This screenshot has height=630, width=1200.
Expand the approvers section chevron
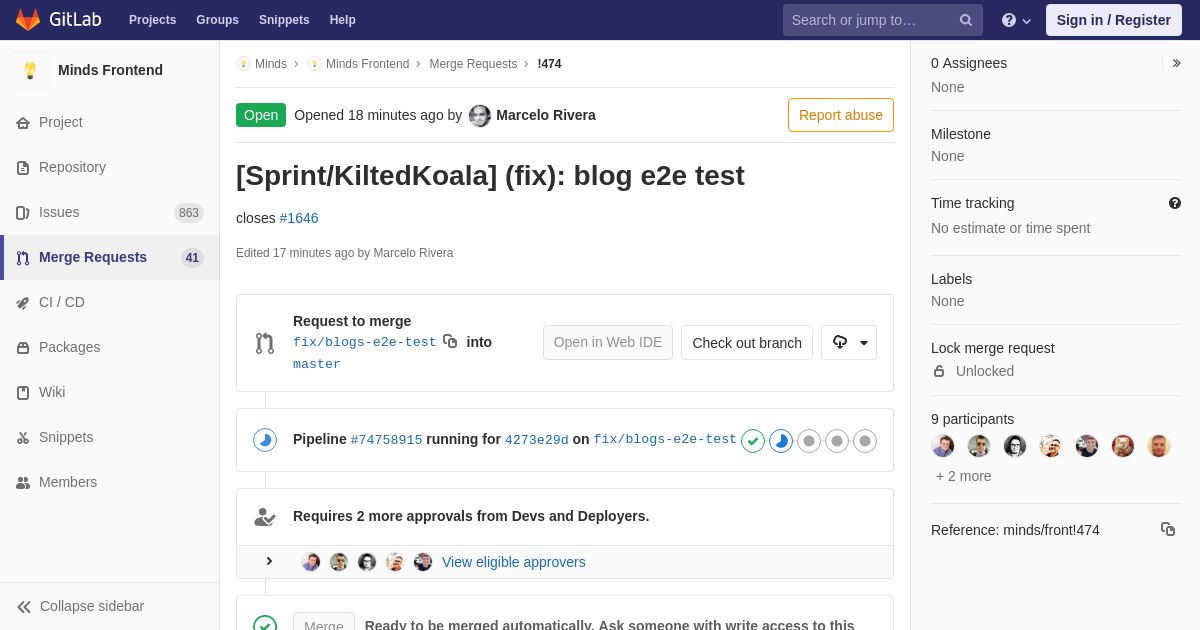tap(269, 561)
